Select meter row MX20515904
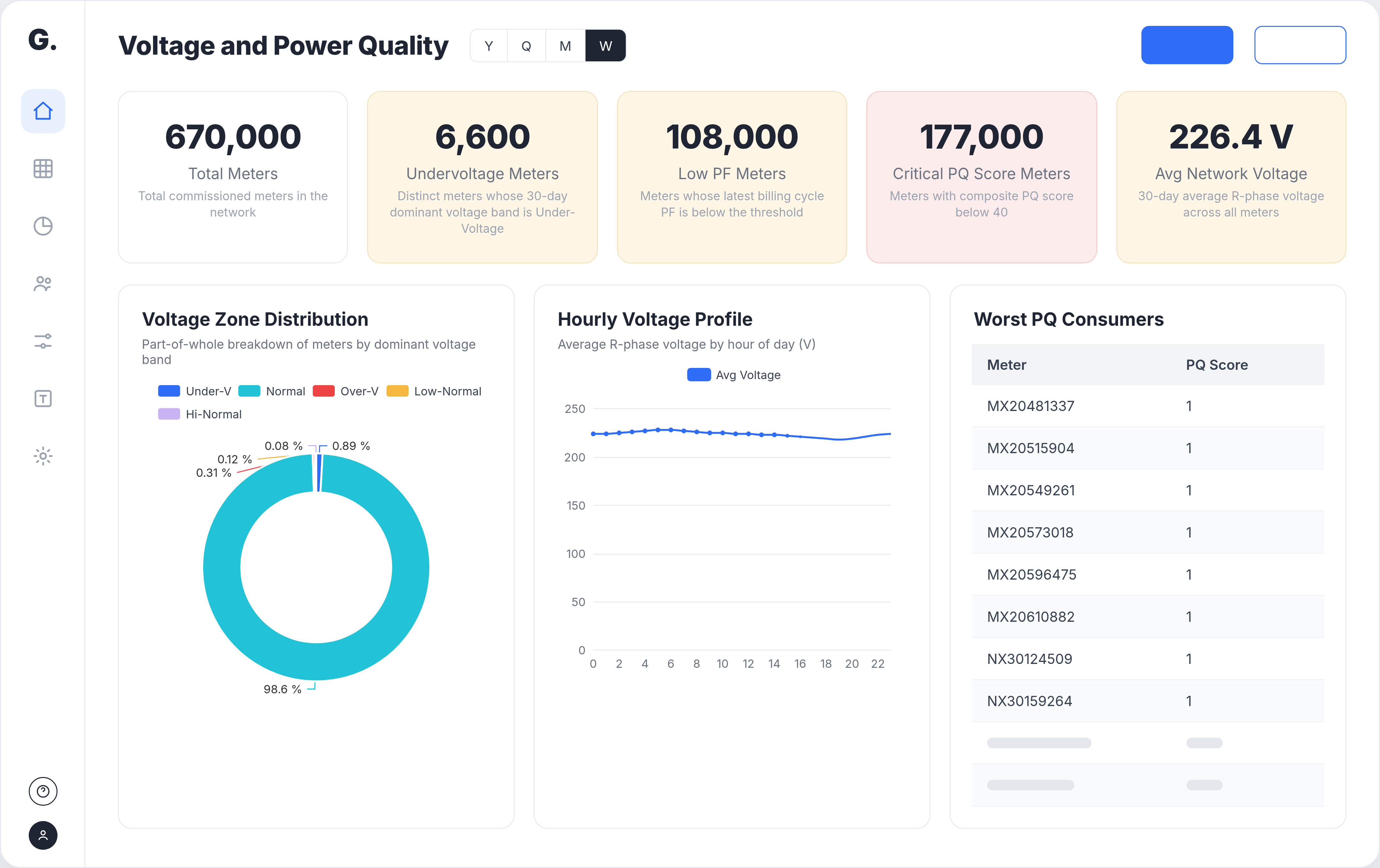 1148,448
